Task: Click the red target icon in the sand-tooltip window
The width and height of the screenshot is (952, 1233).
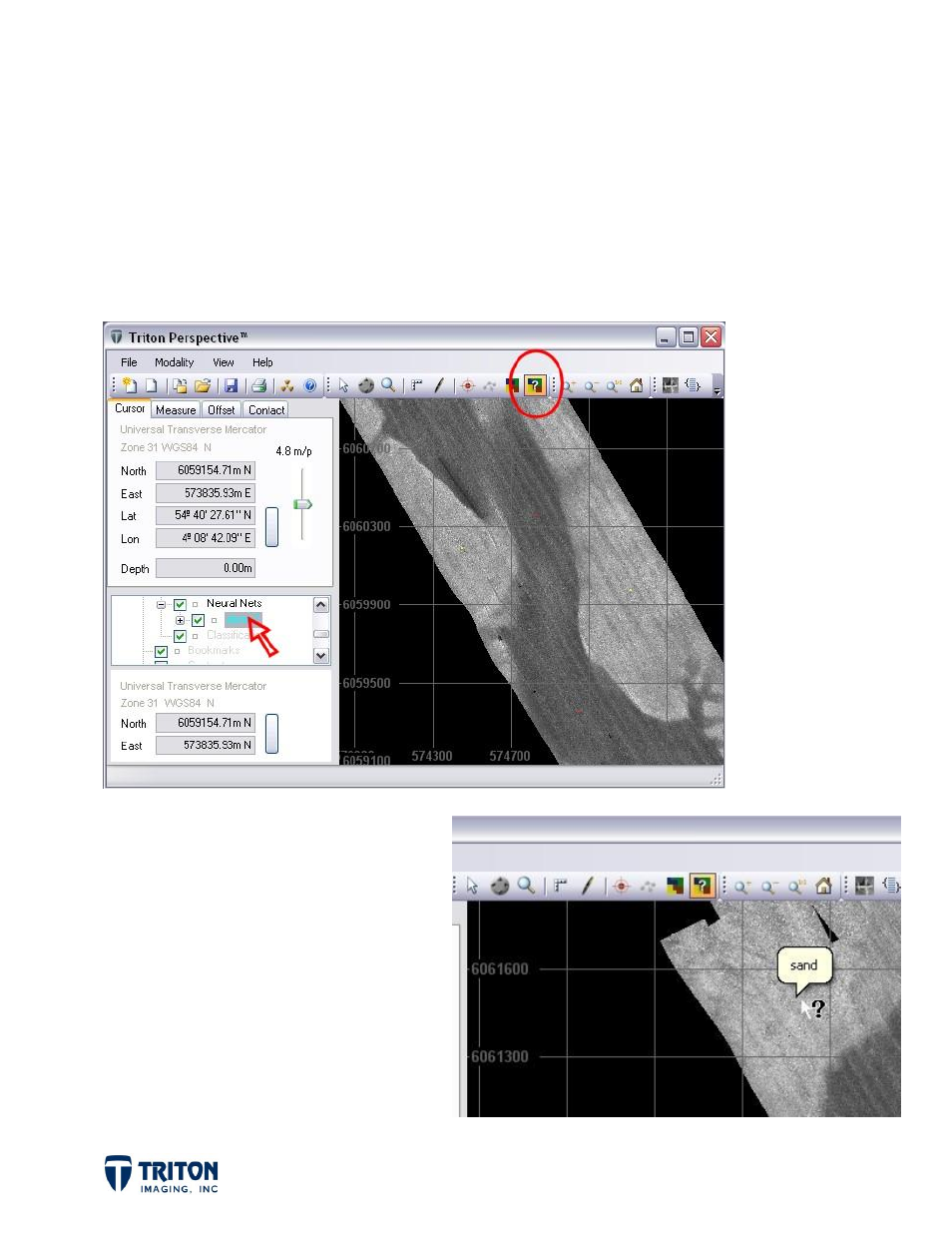Action: click(622, 886)
